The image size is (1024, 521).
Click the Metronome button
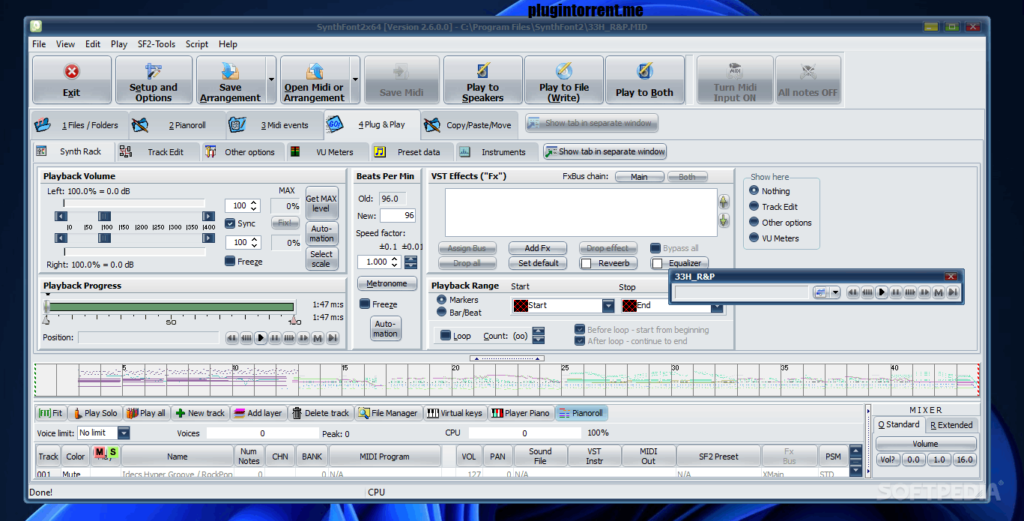387,283
